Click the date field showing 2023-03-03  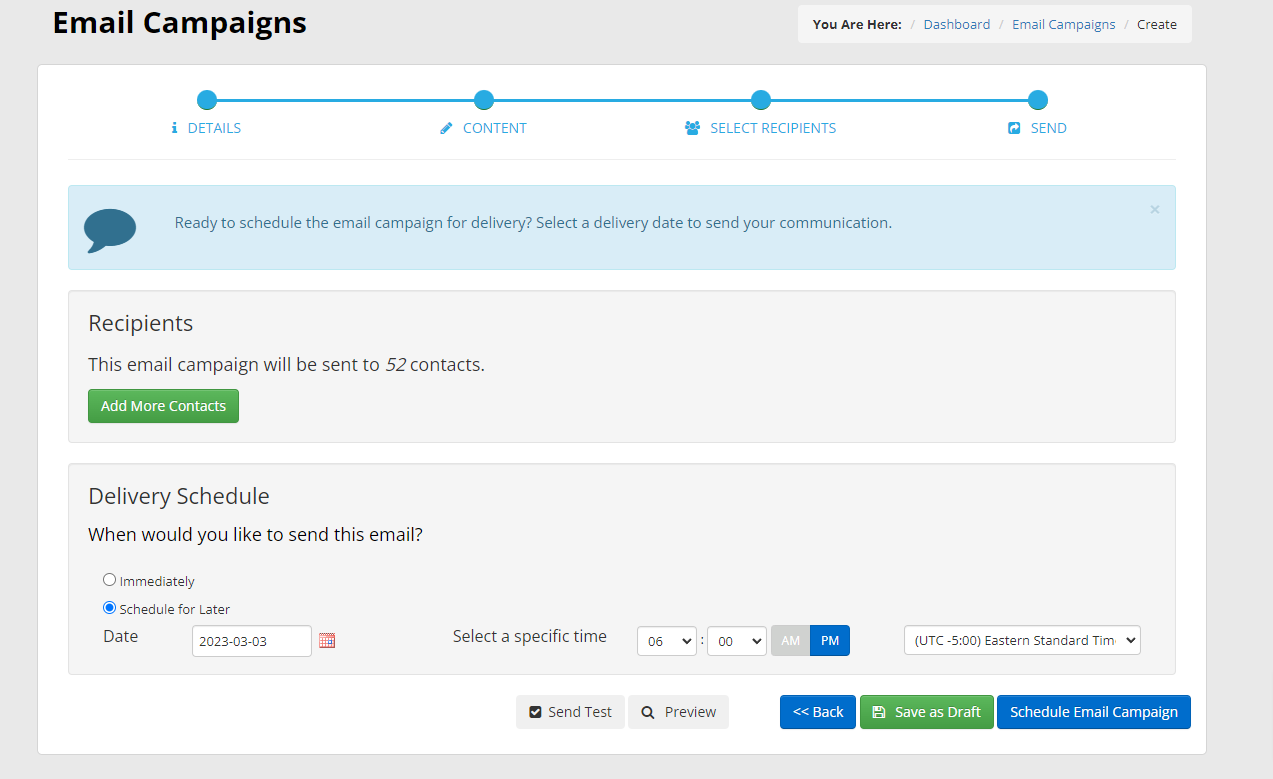pyautogui.click(x=252, y=641)
